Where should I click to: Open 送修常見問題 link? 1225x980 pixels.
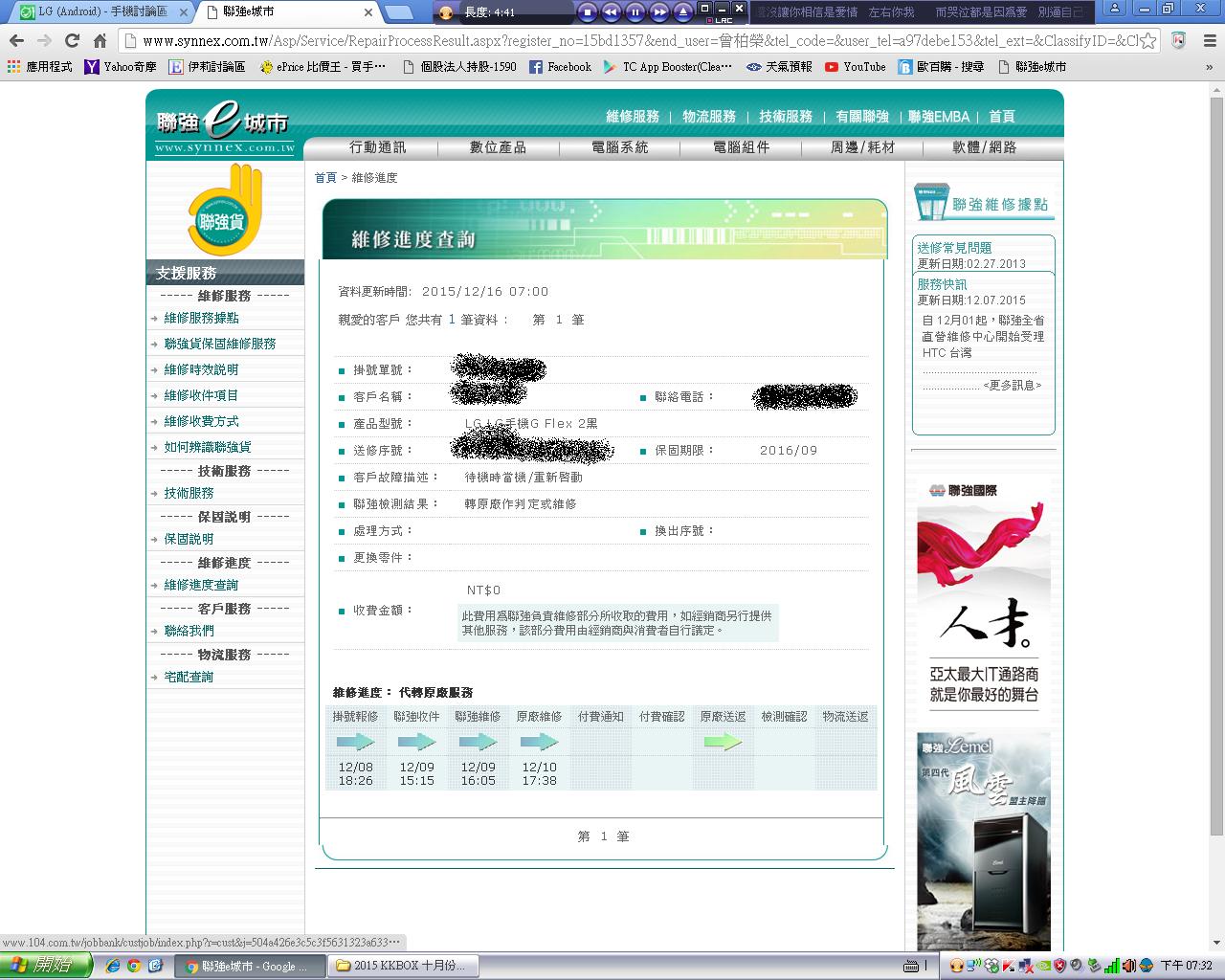(954, 248)
